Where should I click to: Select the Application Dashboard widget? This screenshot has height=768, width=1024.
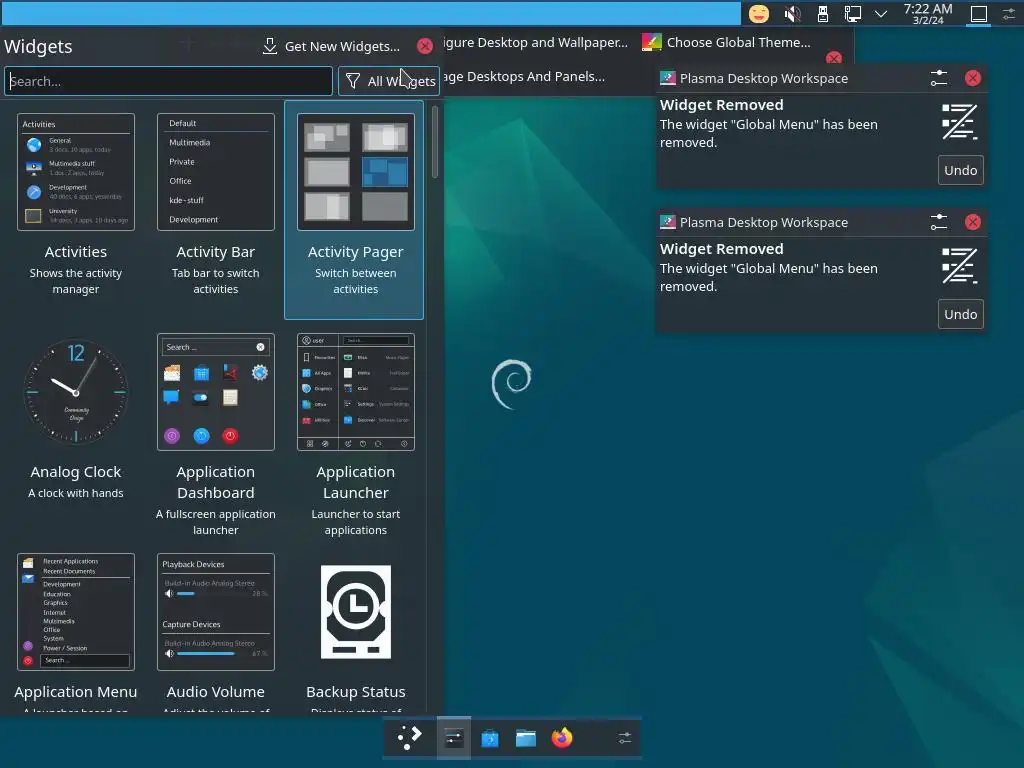coord(216,392)
